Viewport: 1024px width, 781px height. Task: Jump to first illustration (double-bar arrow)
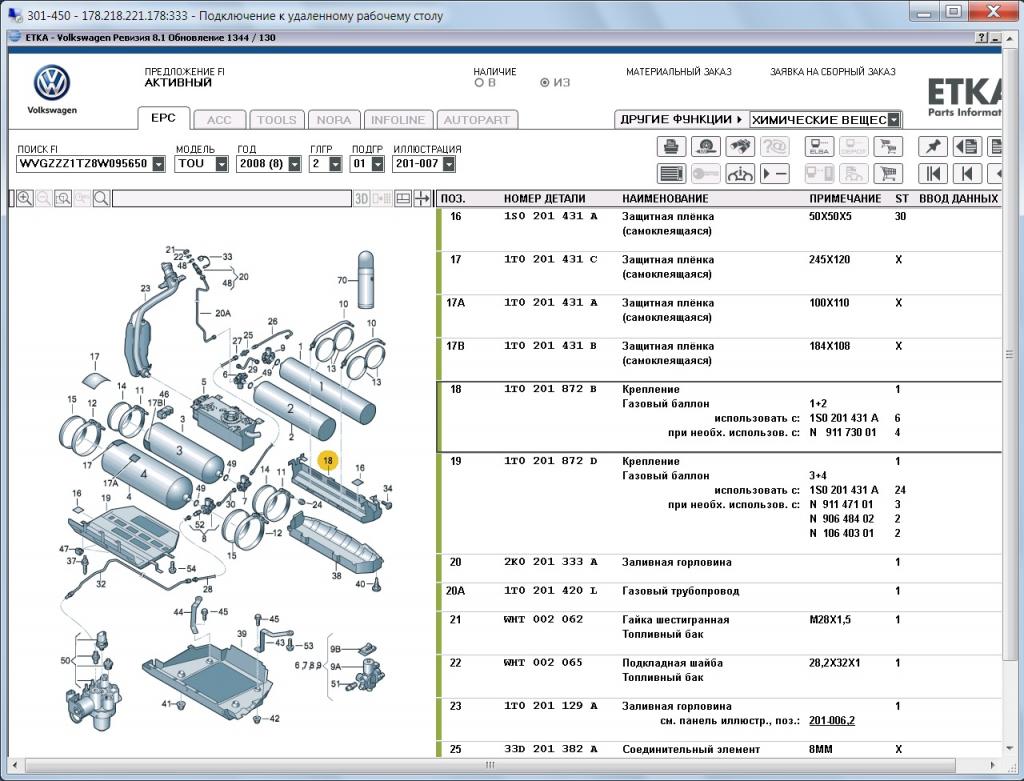click(933, 174)
